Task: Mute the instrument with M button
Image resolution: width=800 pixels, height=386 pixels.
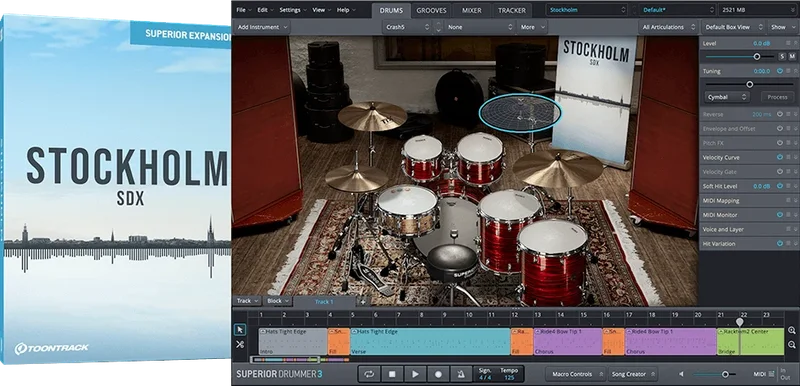Action: 792,57
